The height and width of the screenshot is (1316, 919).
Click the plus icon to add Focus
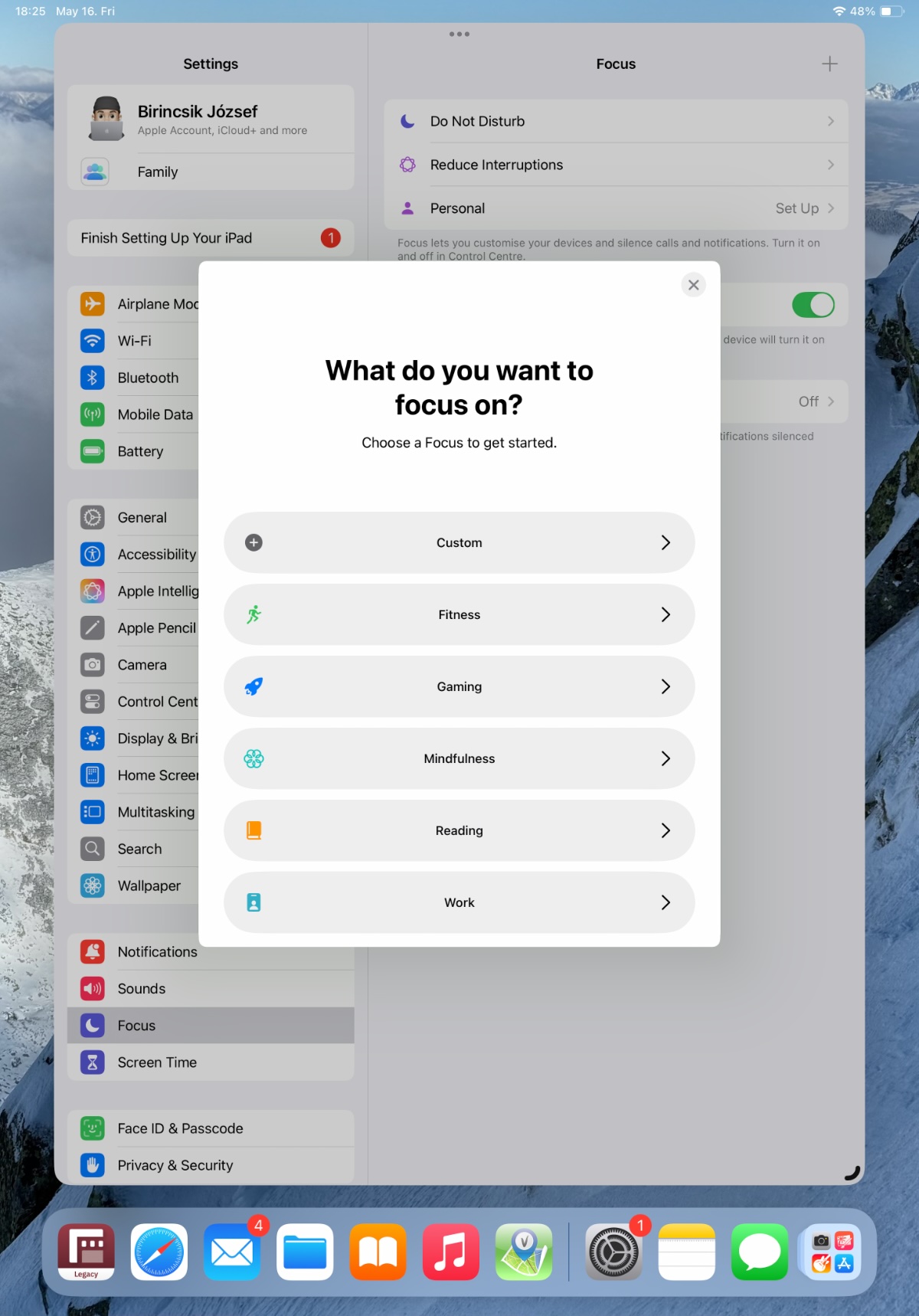point(829,64)
